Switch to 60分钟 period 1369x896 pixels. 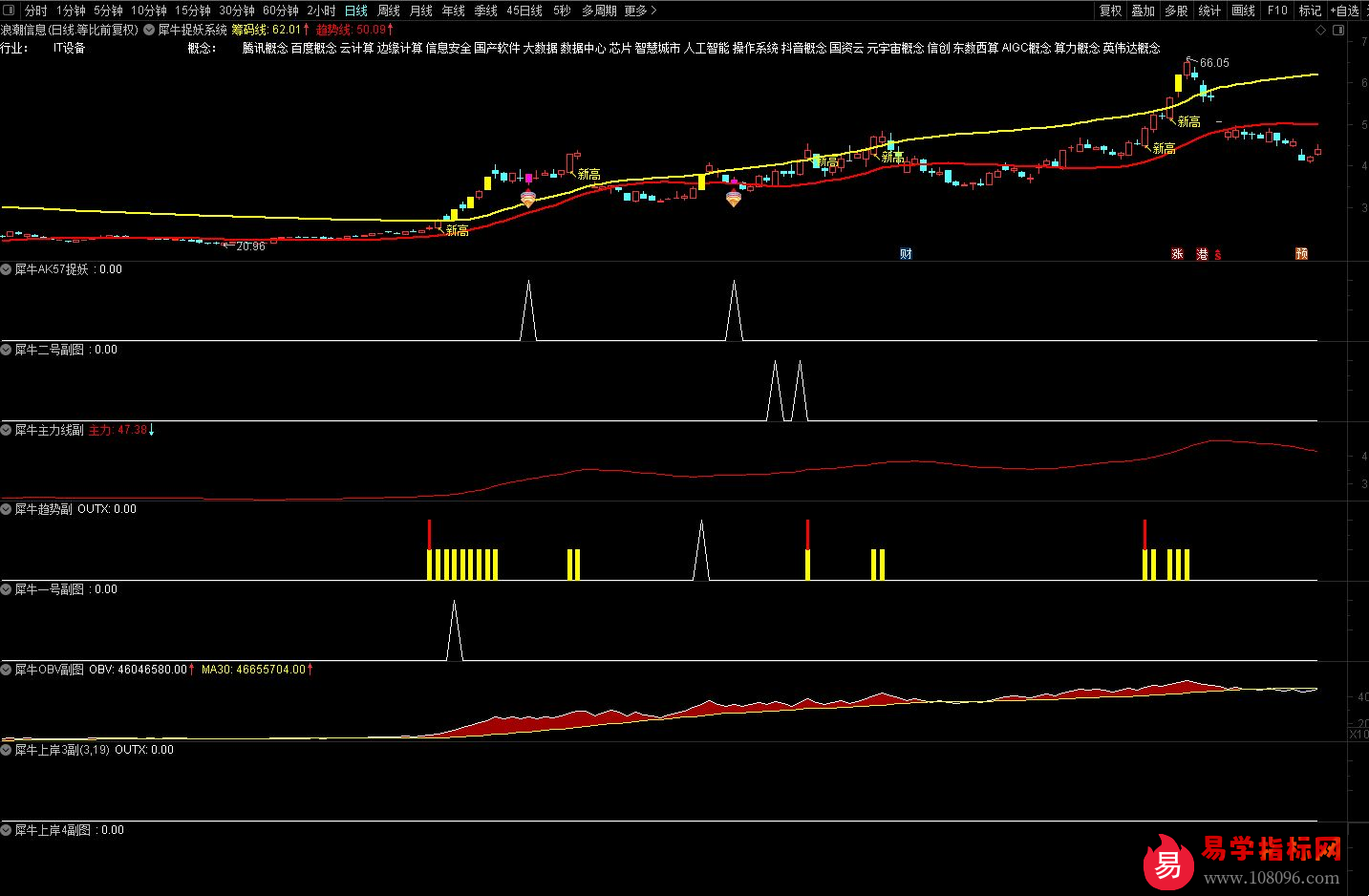coord(281,11)
